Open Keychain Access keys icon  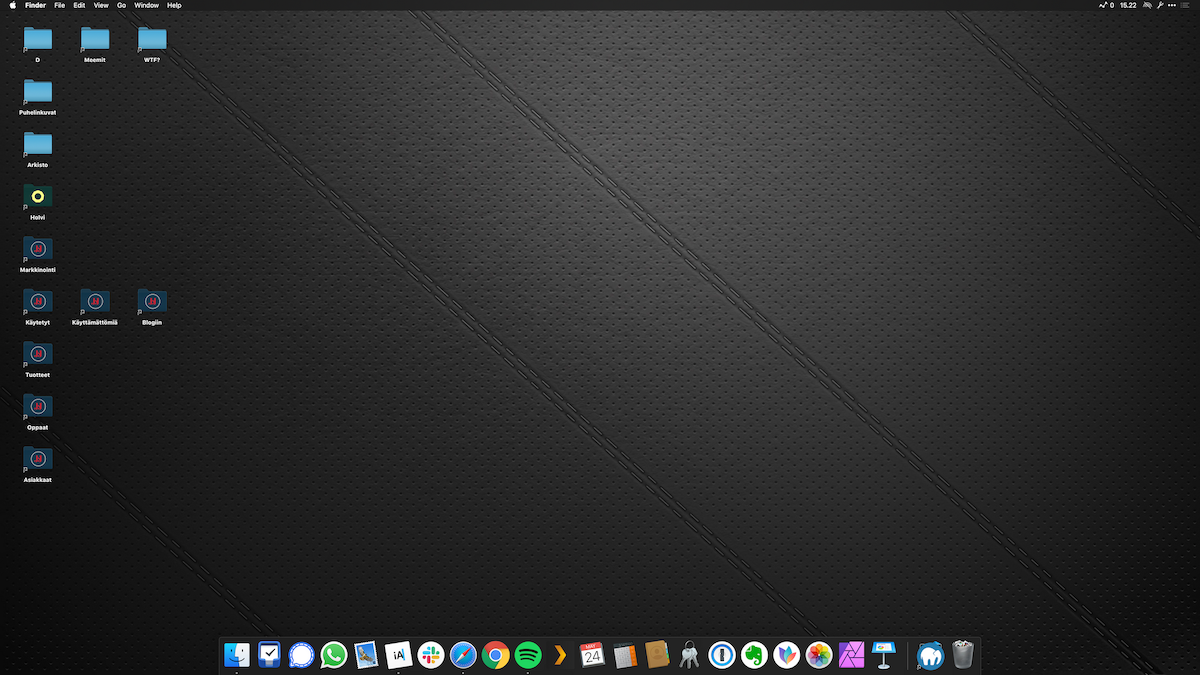pos(689,655)
